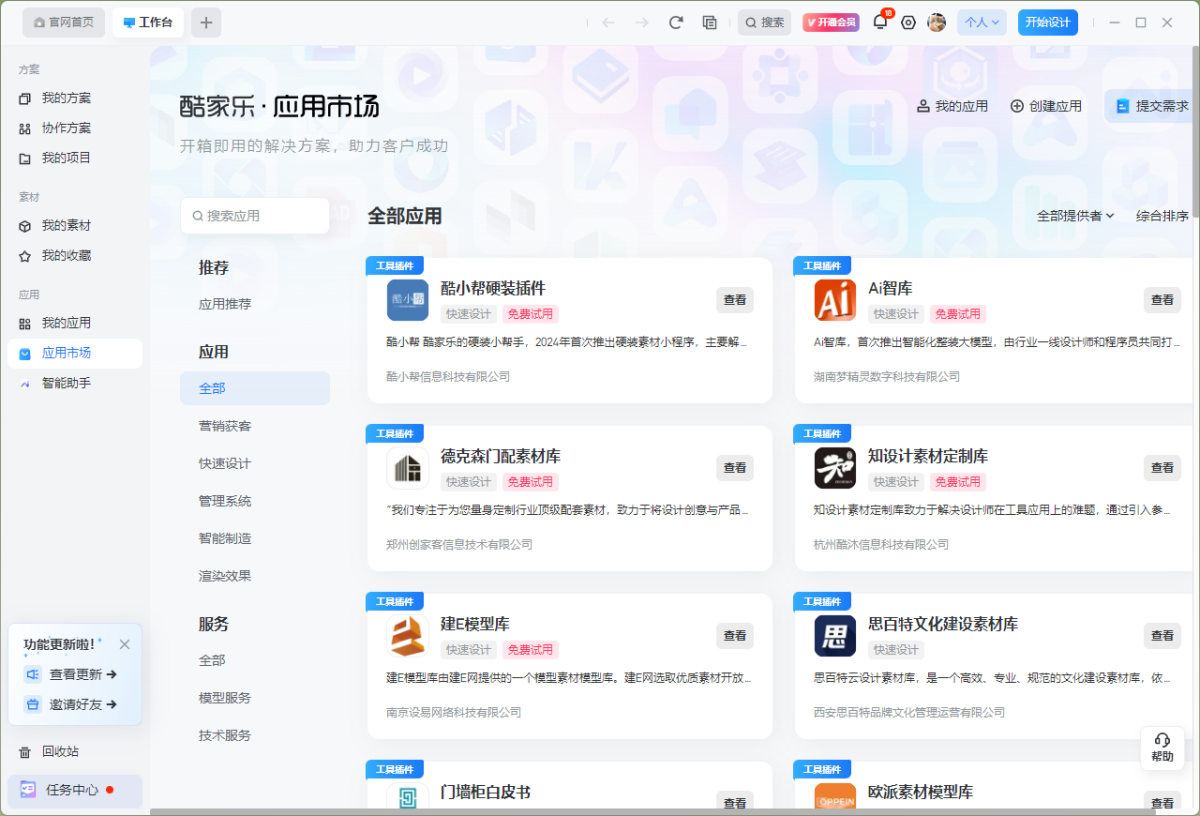This screenshot has width=1200, height=816.
Task: Click the user avatar picture
Action: pyautogui.click(x=936, y=23)
